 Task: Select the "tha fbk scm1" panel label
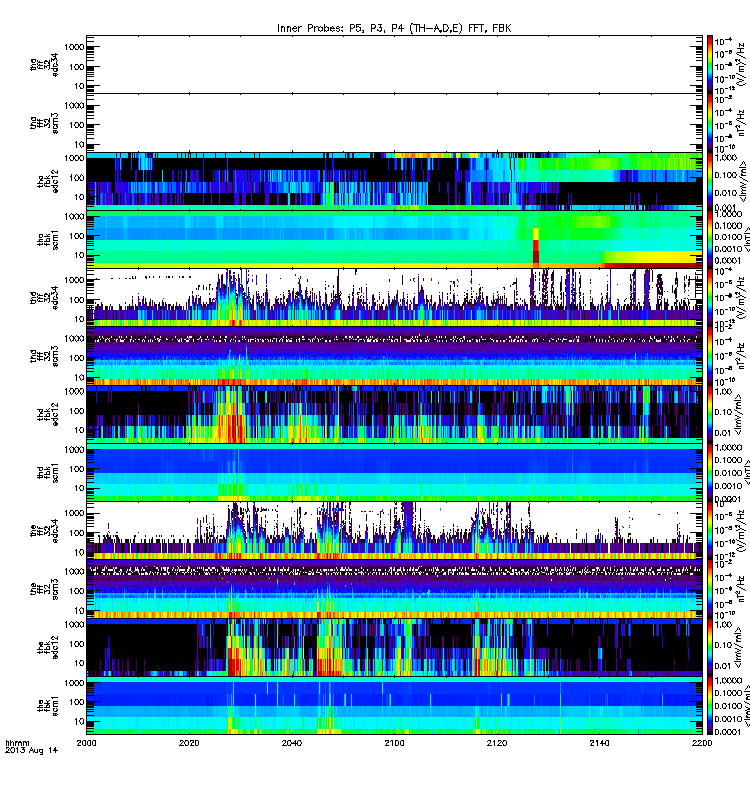[48, 240]
